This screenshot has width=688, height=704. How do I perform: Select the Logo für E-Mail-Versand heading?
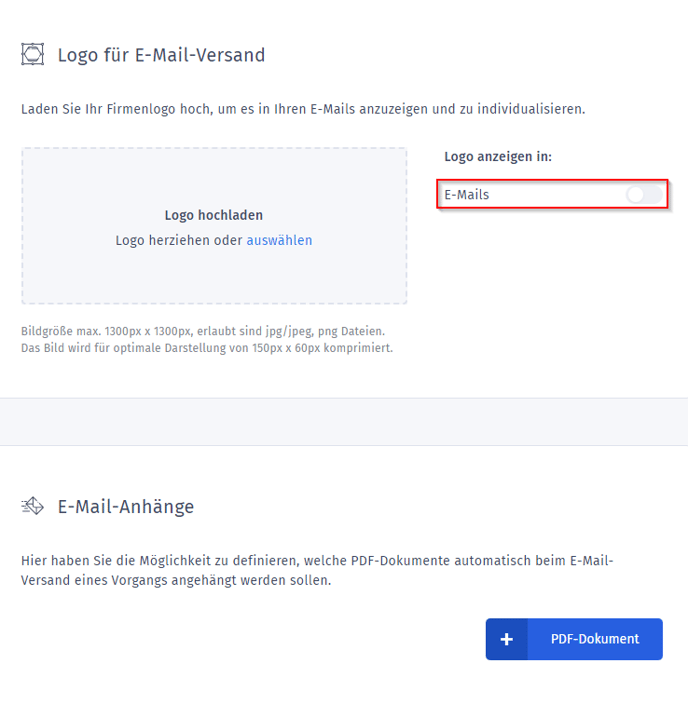(x=161, y=55)
